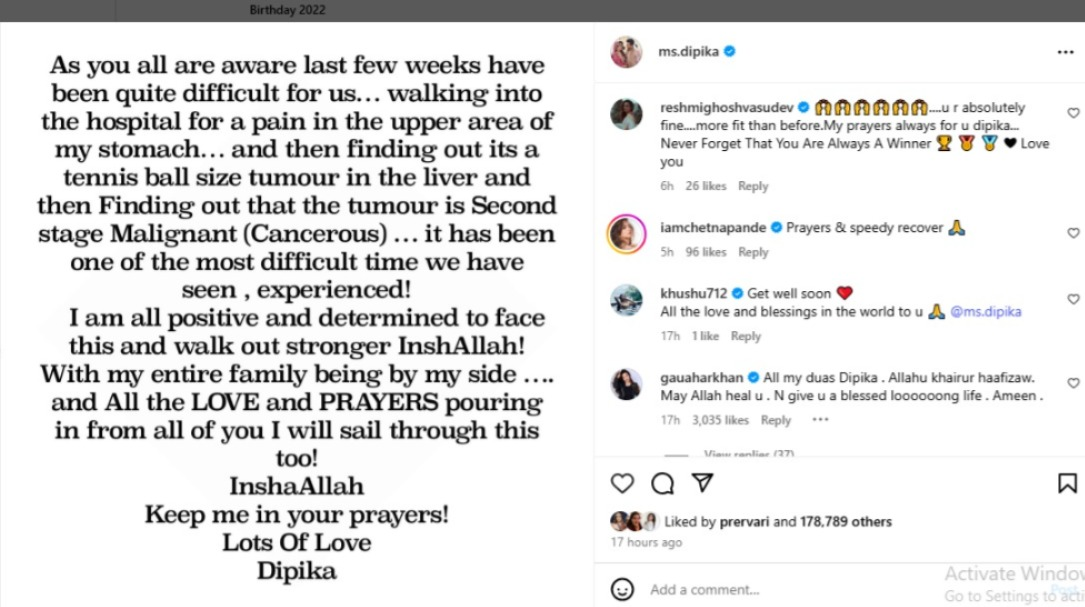1085x607 pixels.
Task: Share the post with the paper plane icon
Action: tap(702, 484)
